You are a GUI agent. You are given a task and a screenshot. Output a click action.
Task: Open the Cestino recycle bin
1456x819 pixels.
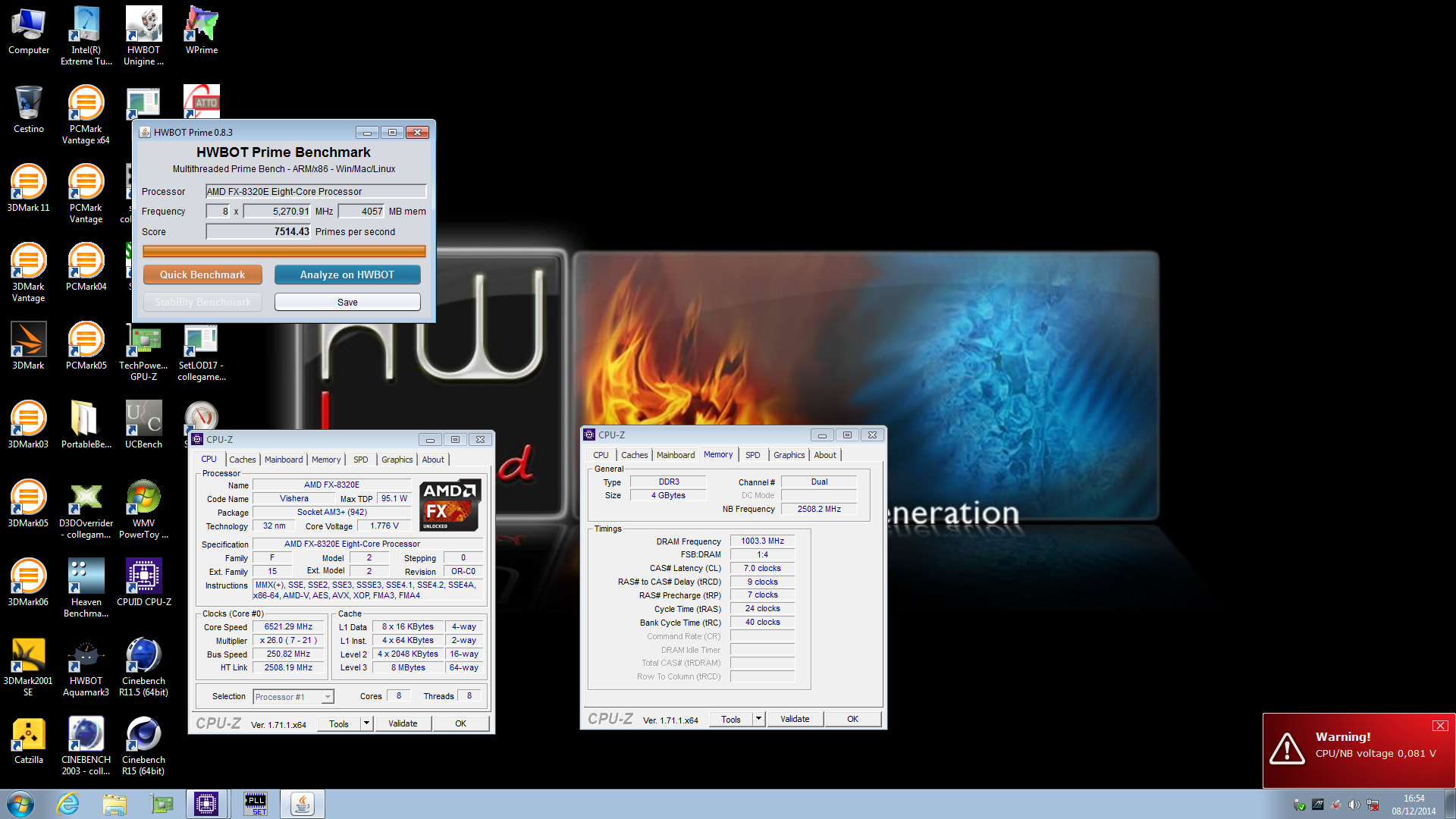[x=29, y=110]
